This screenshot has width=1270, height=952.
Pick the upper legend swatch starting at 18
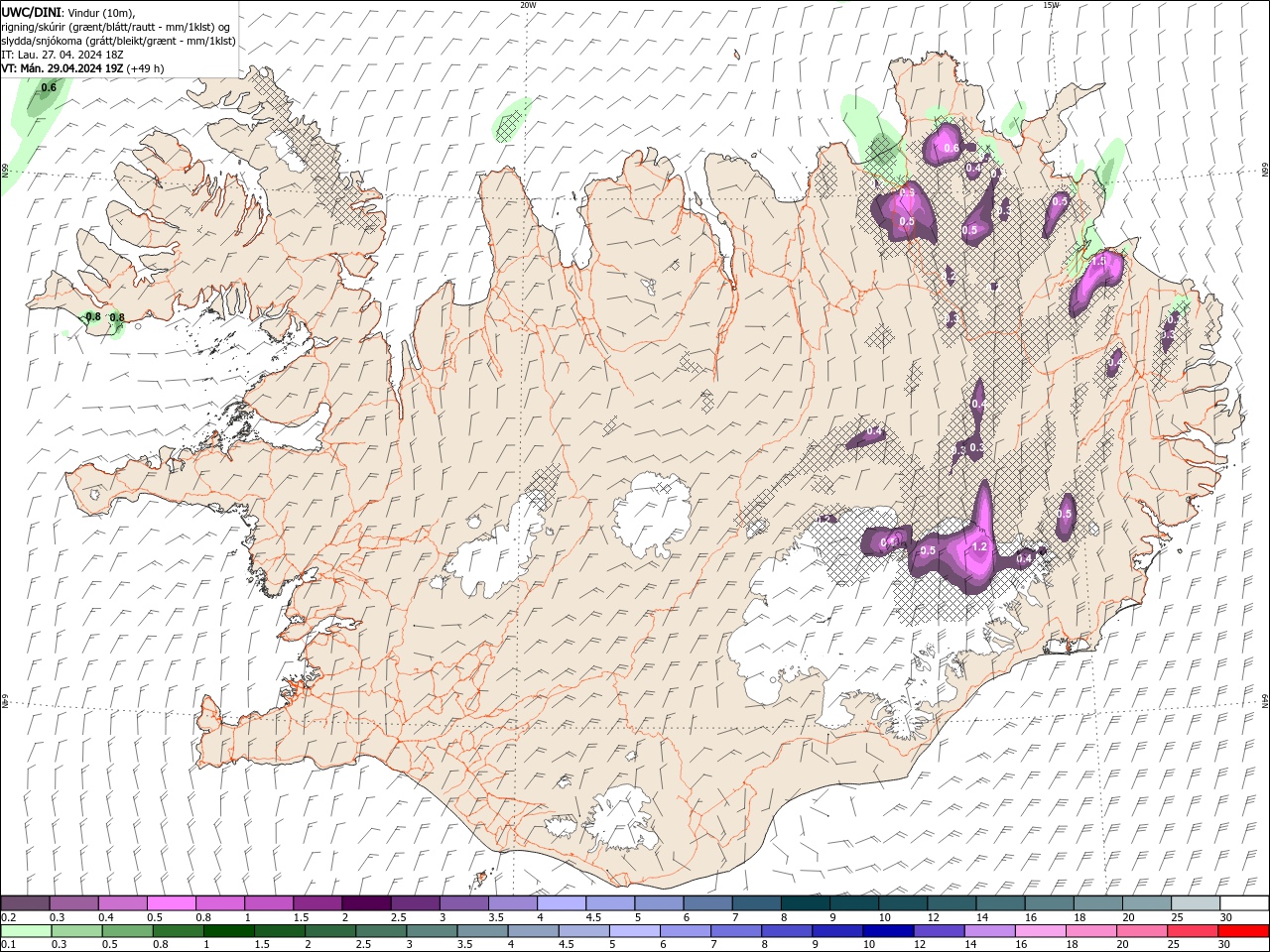tap(1098, 903)
